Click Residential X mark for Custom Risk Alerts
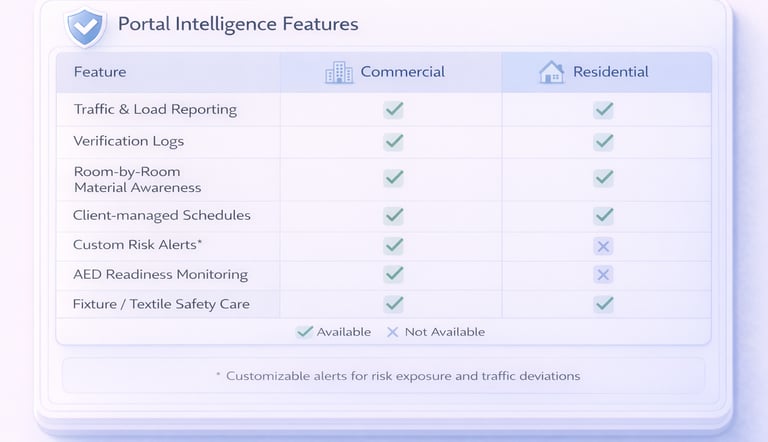768x442 pixels. pyautogui.click(x=603, y=246)
